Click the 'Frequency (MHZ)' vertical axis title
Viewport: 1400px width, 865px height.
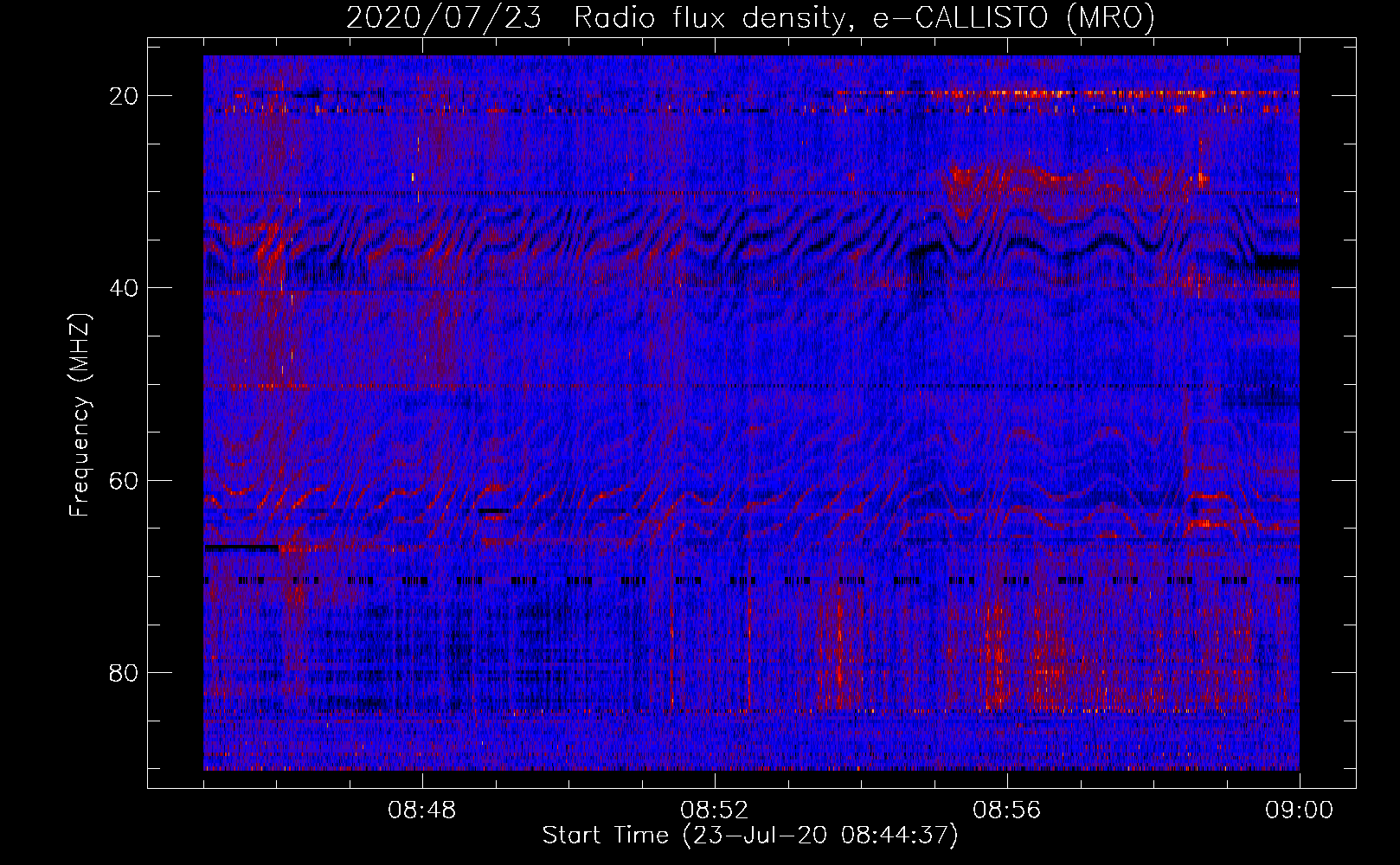80,415
